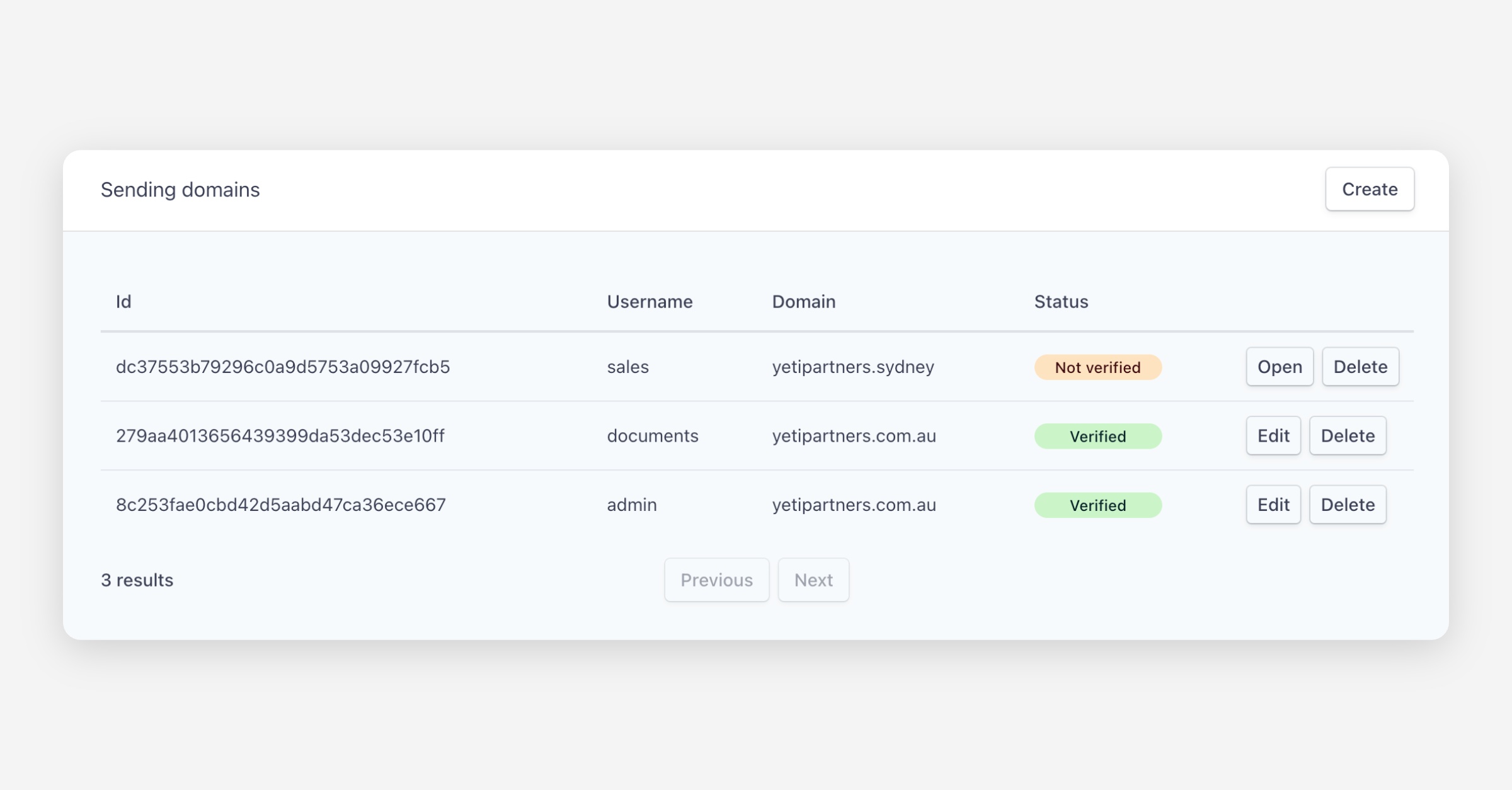Edit the documents sending domain
The width and height of the screenshot is (1512, 790).
(1273, 435)
